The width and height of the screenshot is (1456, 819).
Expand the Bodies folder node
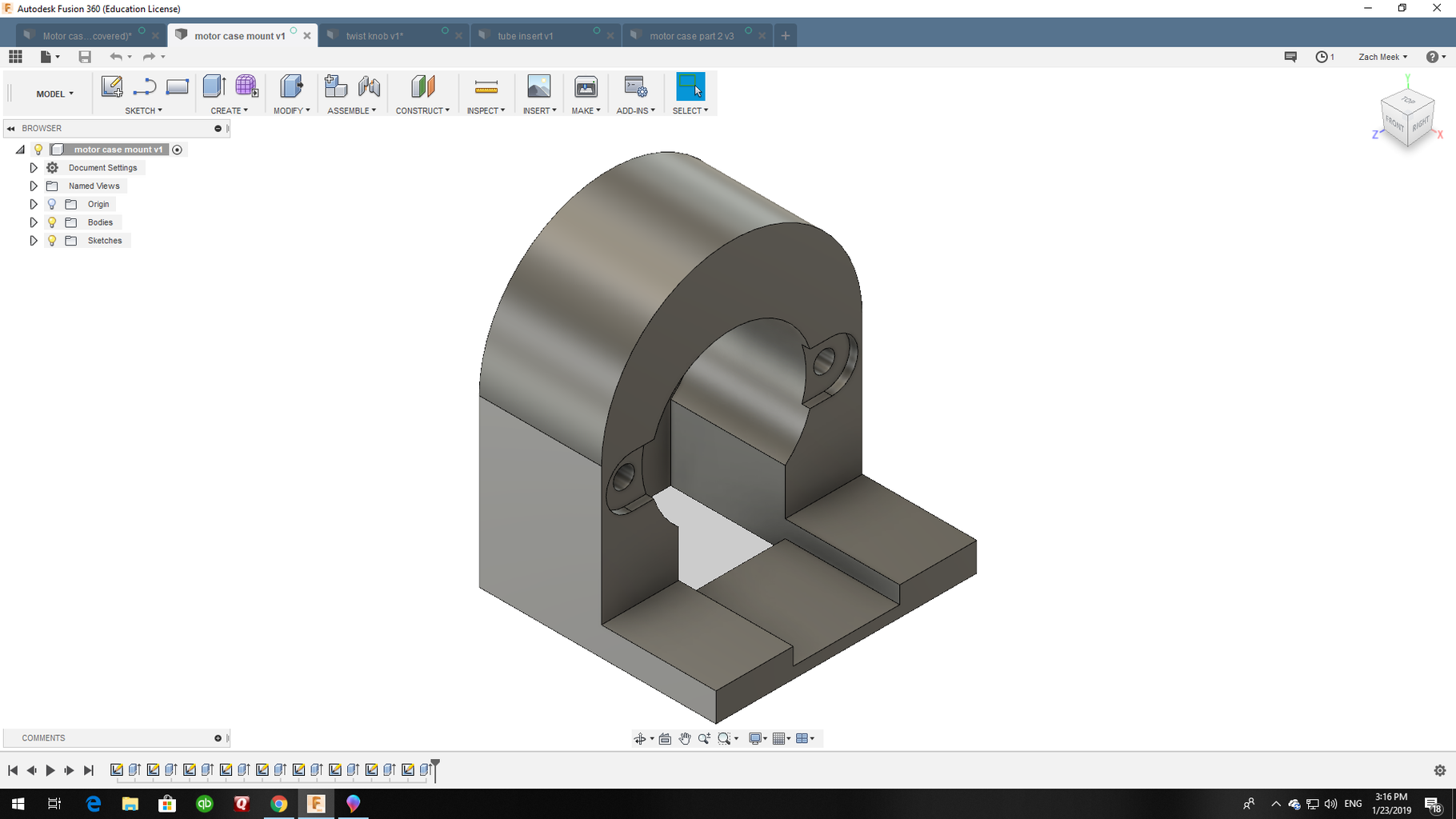tap(34, 222)
